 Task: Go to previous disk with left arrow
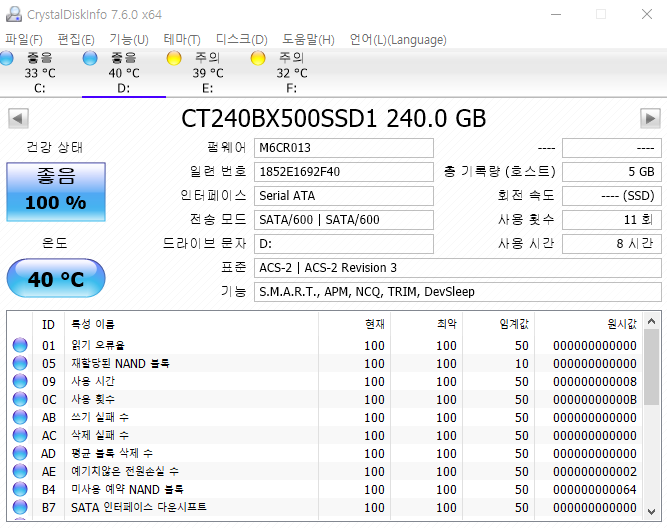18,118
